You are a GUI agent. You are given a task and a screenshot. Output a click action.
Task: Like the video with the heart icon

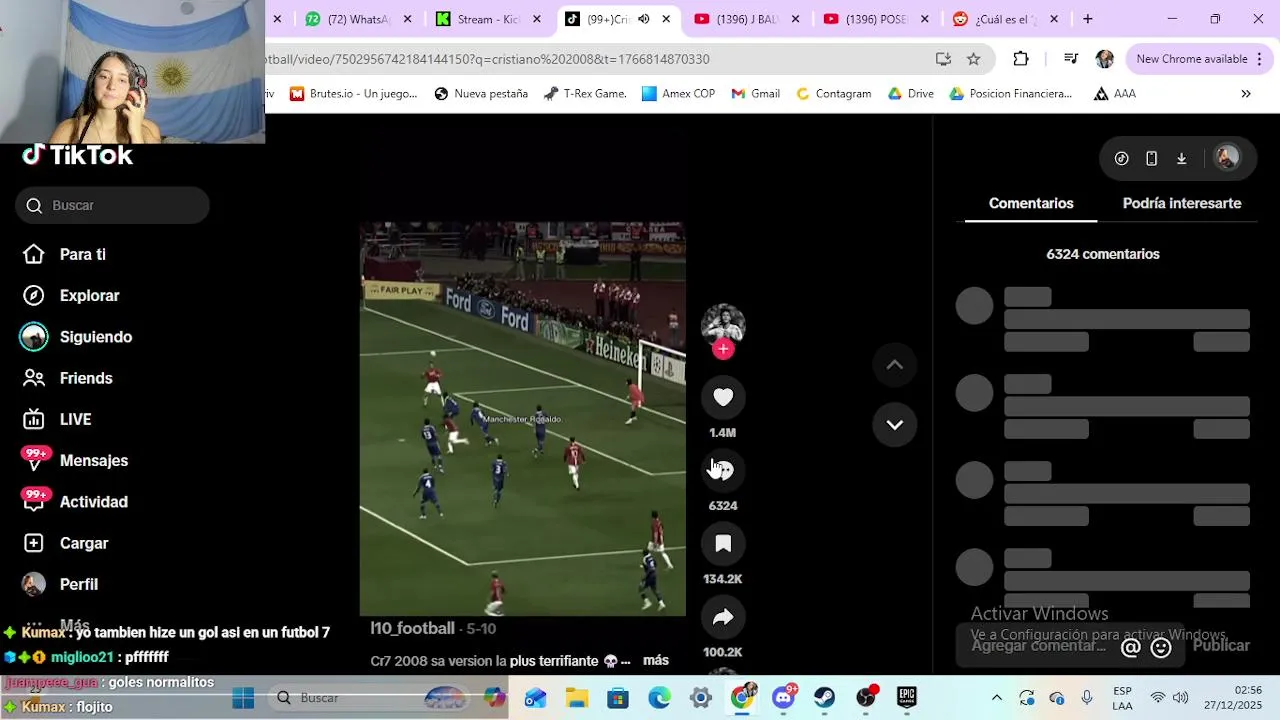click(723, 397)
